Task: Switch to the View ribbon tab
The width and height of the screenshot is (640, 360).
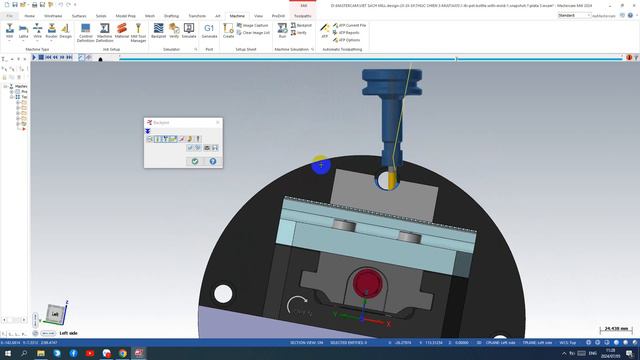Action: pos(258,16)
